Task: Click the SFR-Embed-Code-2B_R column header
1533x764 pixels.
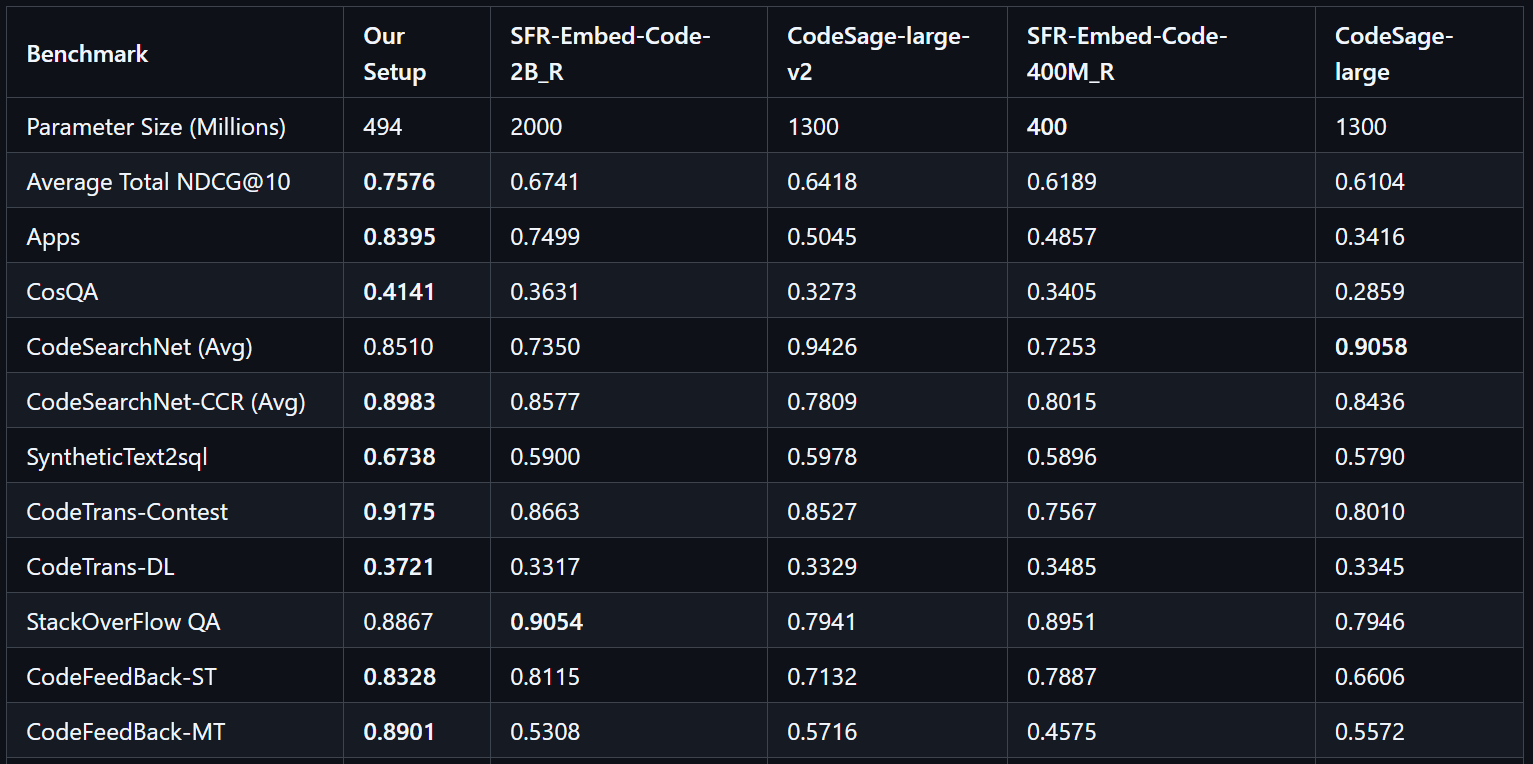Action: click(610, 54)
